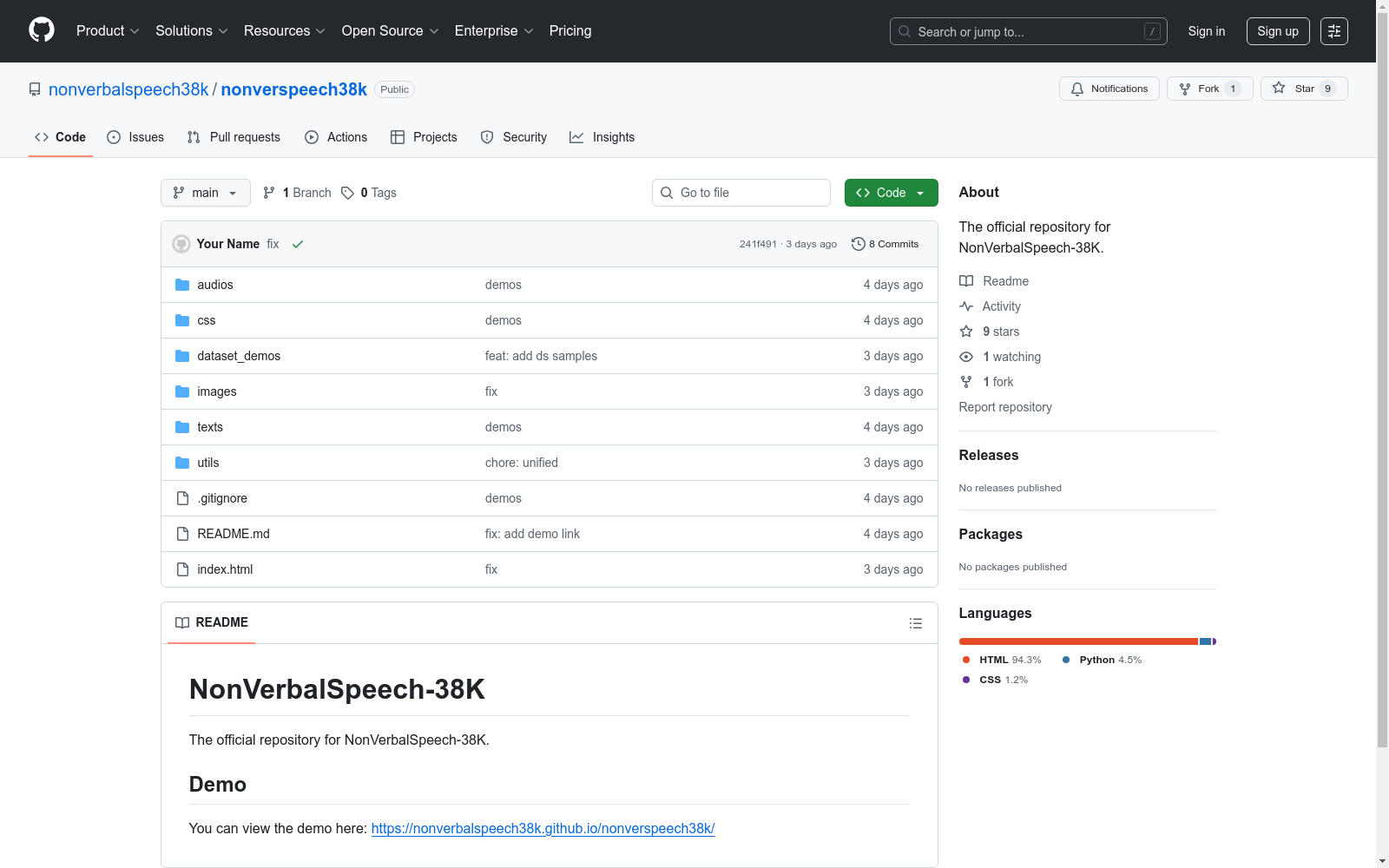Click the GitHub logo icon
1389x868 pixels.
pos(42,30)
